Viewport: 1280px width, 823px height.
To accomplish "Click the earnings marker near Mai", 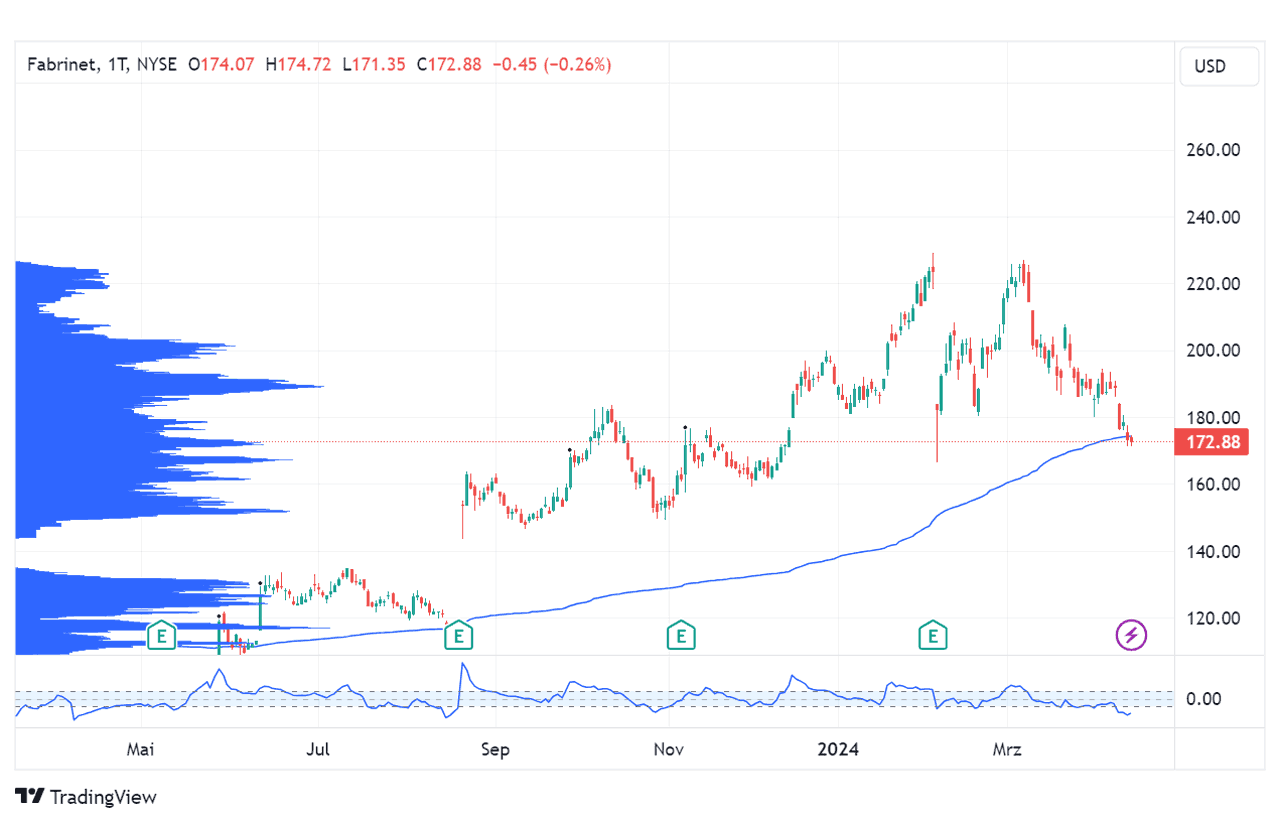I will pyautogui.click(x=162, y=635).
